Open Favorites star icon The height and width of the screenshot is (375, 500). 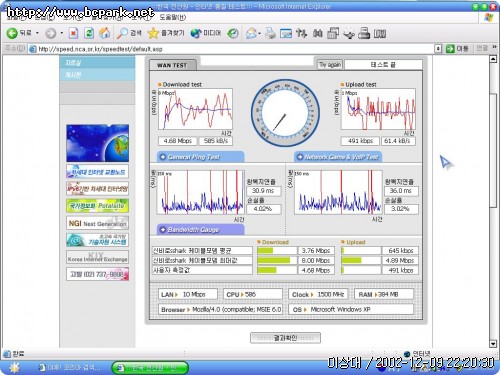point(153,33)
